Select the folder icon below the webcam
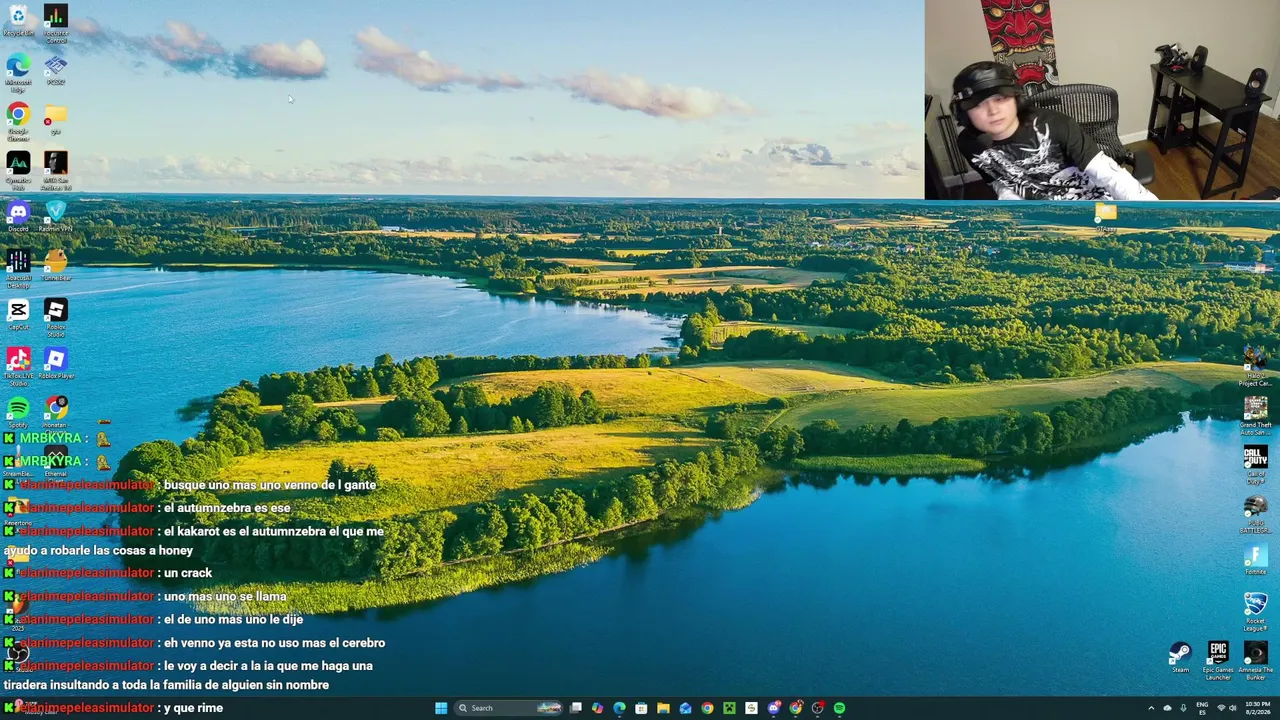Screen dimensions: 1280x720 pos(1105,217)
